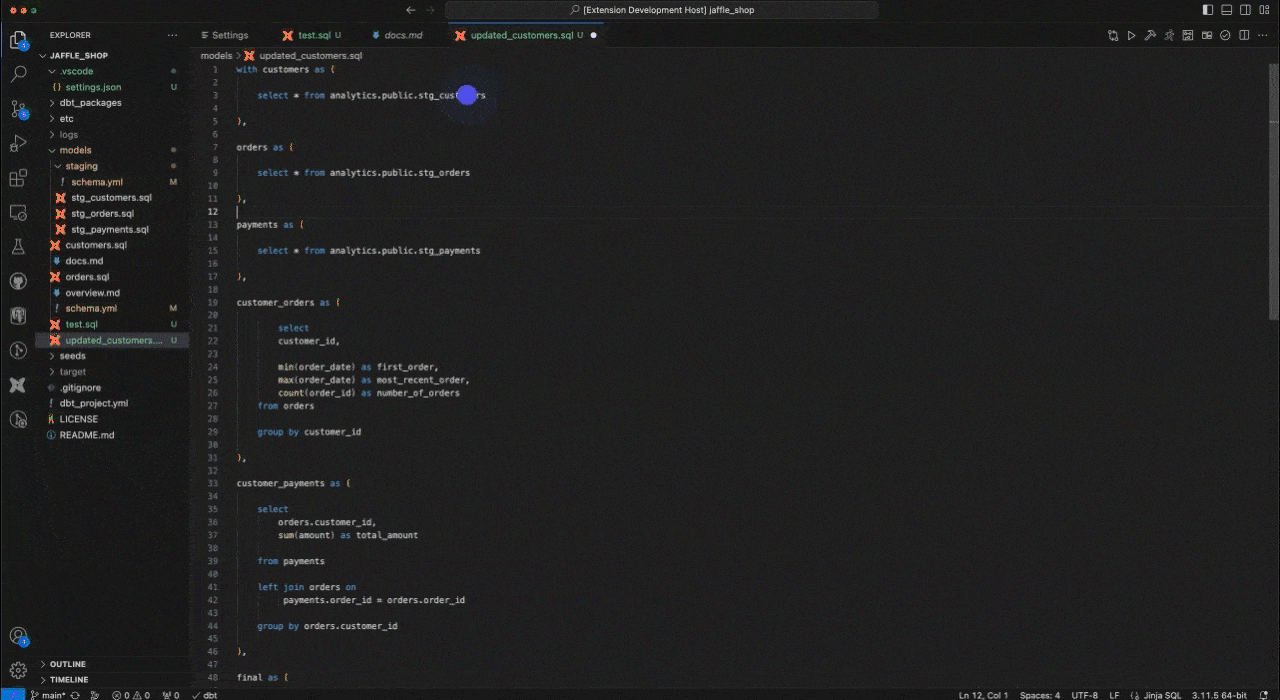
Task: Click the dbt execute/play icon in editor toolbar
Action: [x=1131, y=35]
